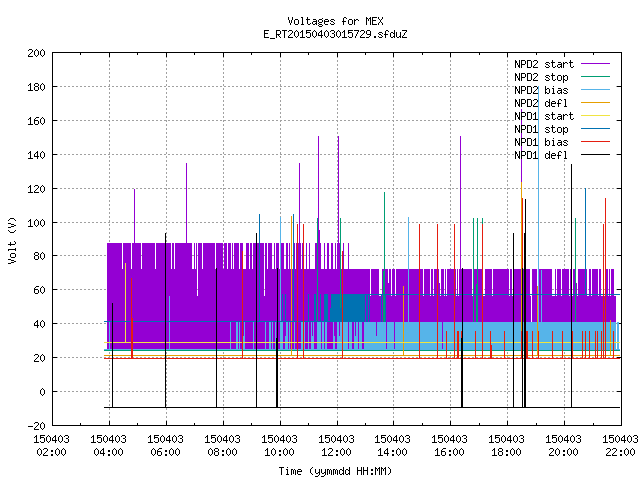640x480 pixels.
Task: Click the 'NPD1 bias' legend label
Action: coord(541,142)
